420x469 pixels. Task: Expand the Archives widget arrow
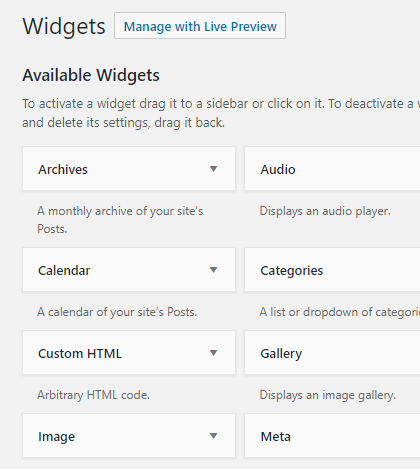pyautogui.click(x=213, y=169)
